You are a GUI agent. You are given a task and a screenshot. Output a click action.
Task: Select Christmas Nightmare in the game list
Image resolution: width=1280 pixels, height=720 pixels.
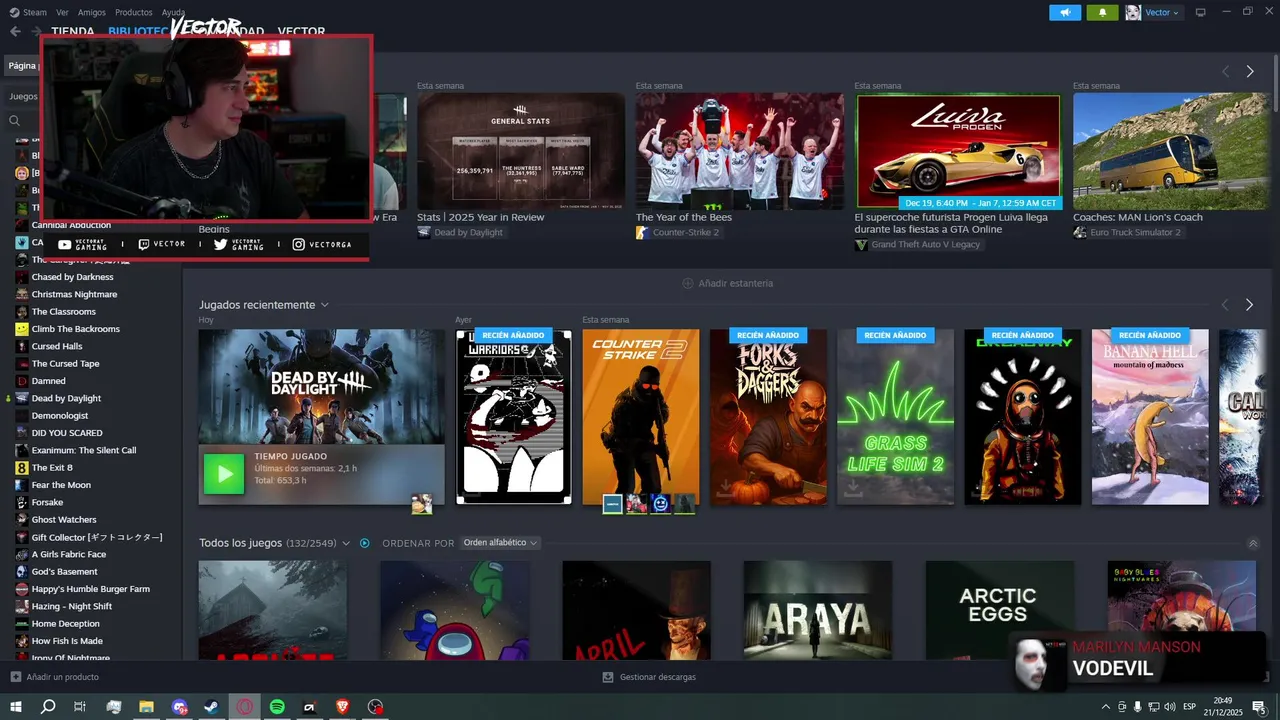(x=74, y=295)
